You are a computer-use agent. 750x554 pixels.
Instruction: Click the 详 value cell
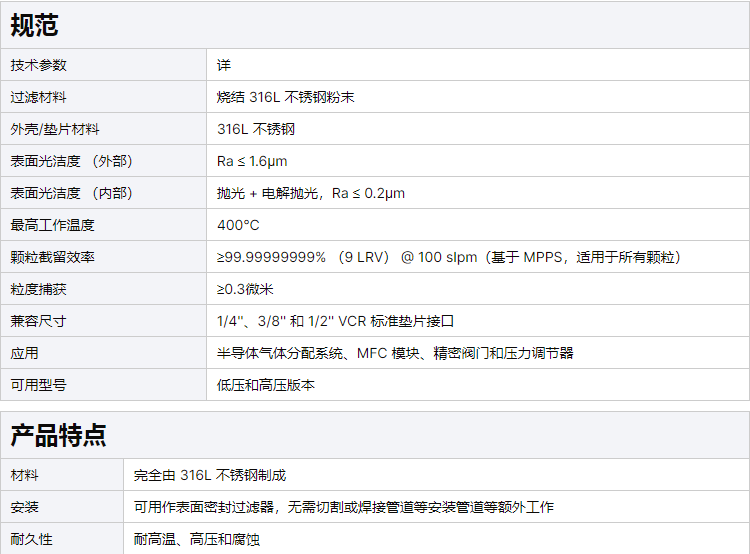pyautogui.click(x=224, y=65)
